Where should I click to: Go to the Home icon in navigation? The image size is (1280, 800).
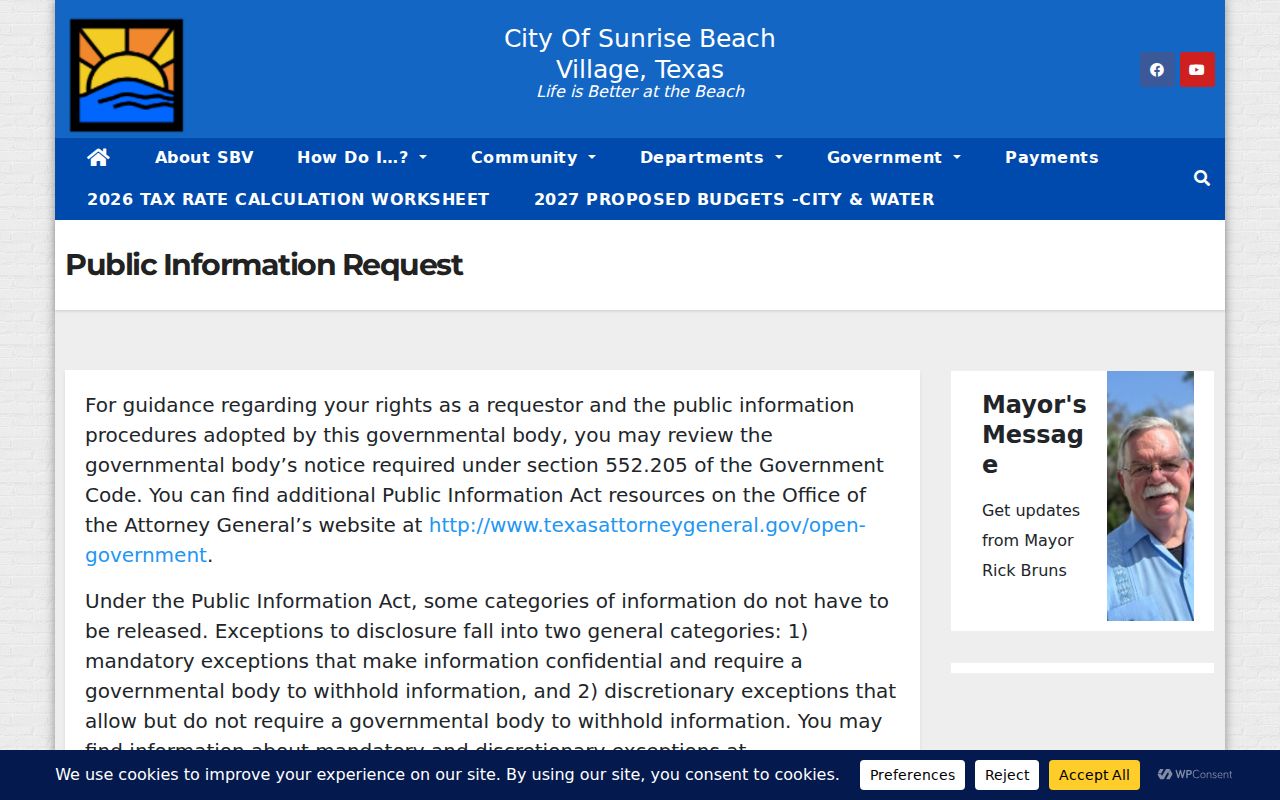[x=98, y=157]
